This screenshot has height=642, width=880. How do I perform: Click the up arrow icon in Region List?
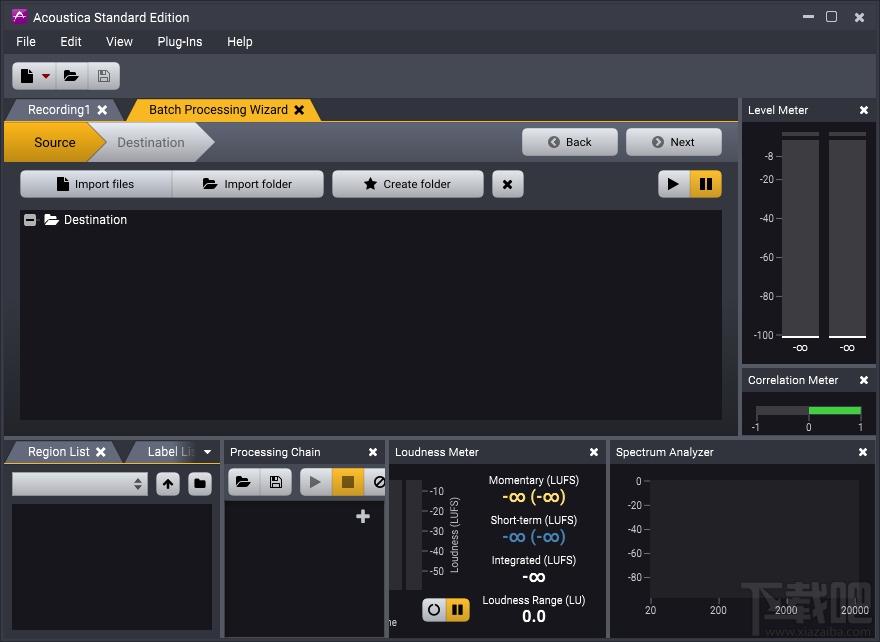coord(168,484)
